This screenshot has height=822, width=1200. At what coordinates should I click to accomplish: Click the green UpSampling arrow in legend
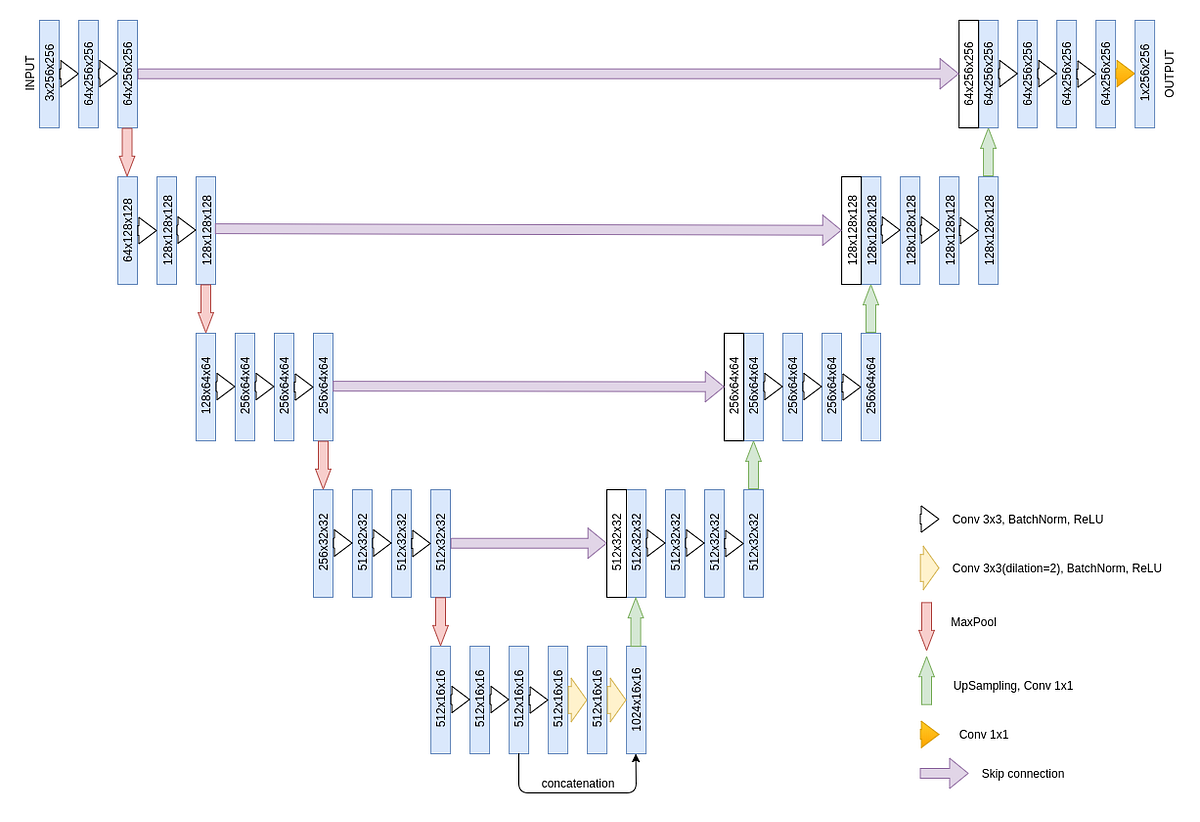(926, 681)
